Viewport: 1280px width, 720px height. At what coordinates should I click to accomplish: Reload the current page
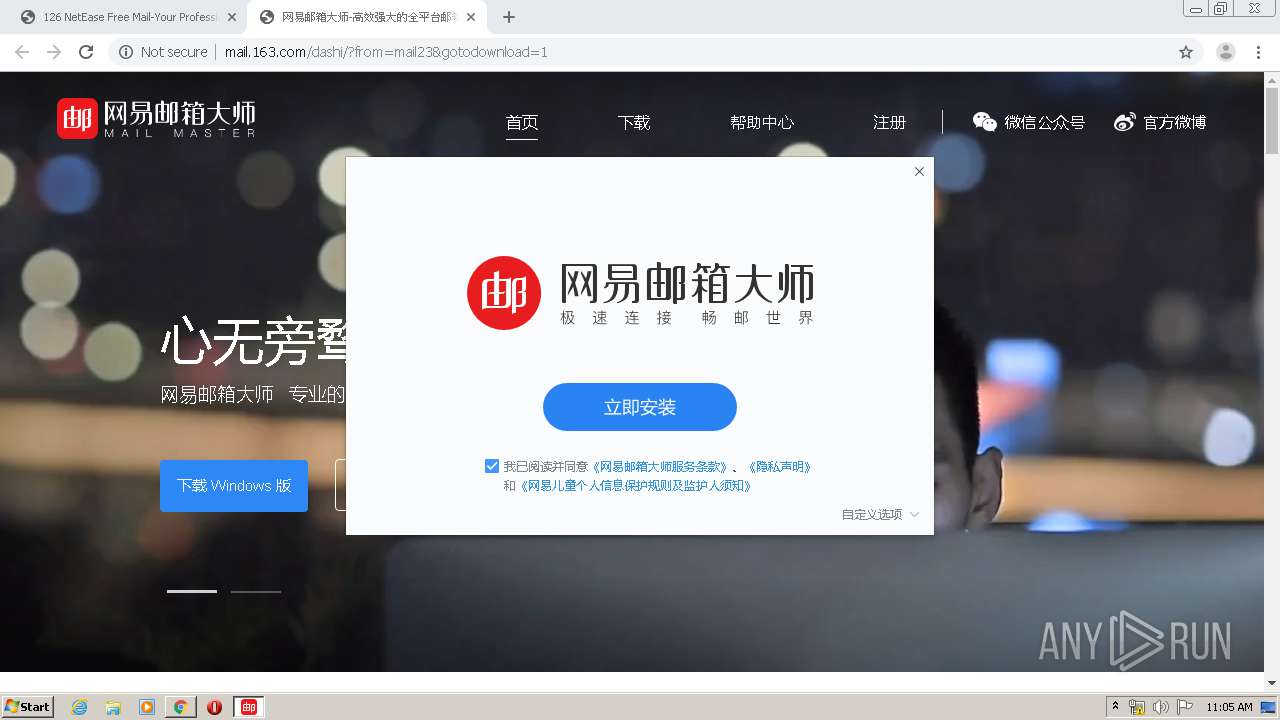86,52
